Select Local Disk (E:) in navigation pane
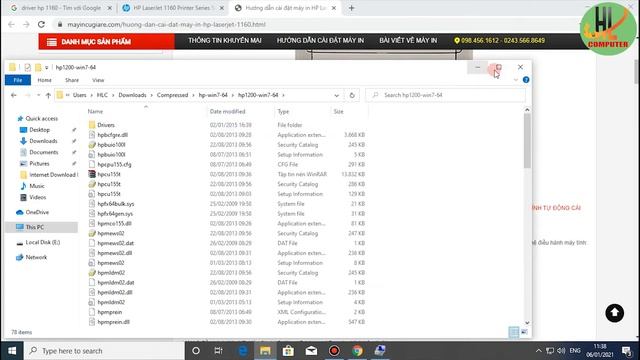The image size is (640, 360). click(x=42, y=242)
